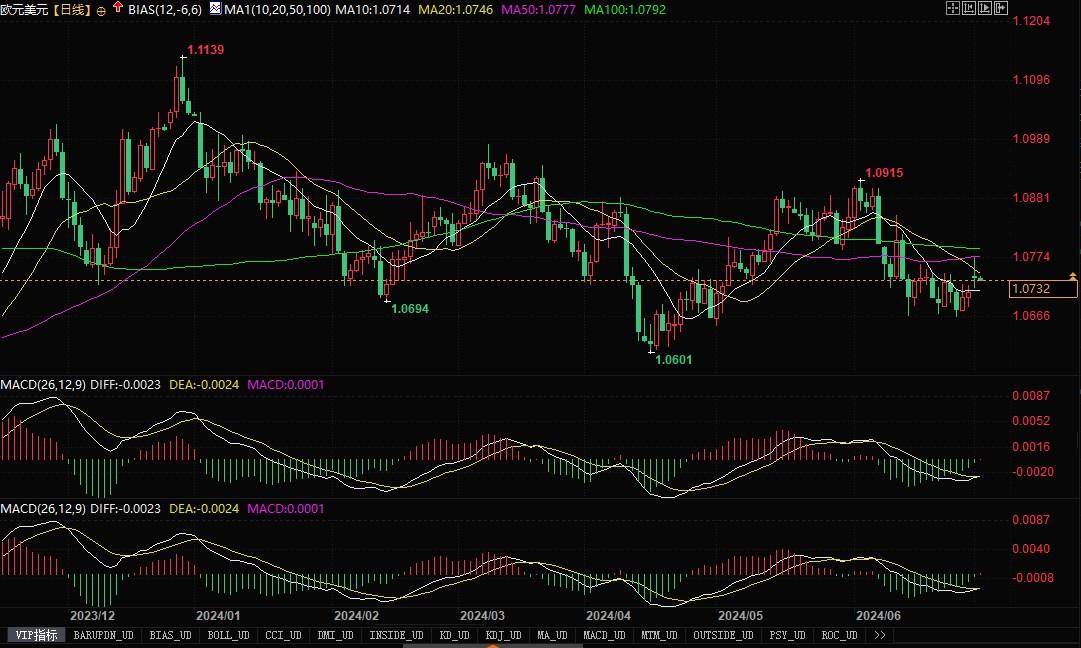Click the red up-arrow icon before BIAS
Screen dimensions: 1081x648
coord(118,9)
